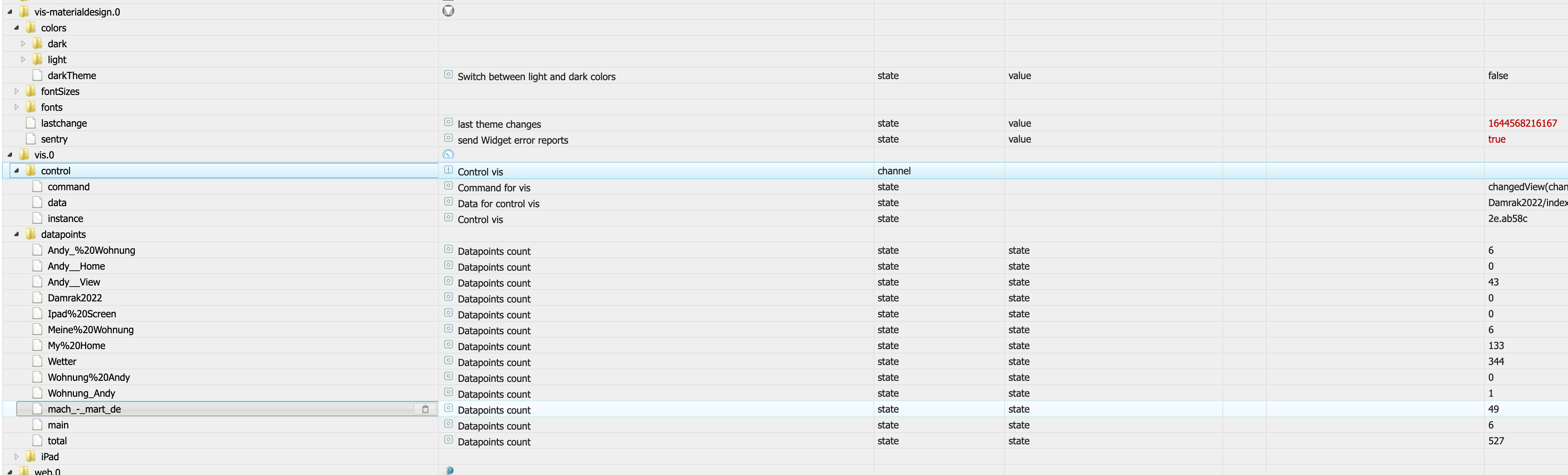Click the lastchange value 1644568216167

coord(1522,123)
